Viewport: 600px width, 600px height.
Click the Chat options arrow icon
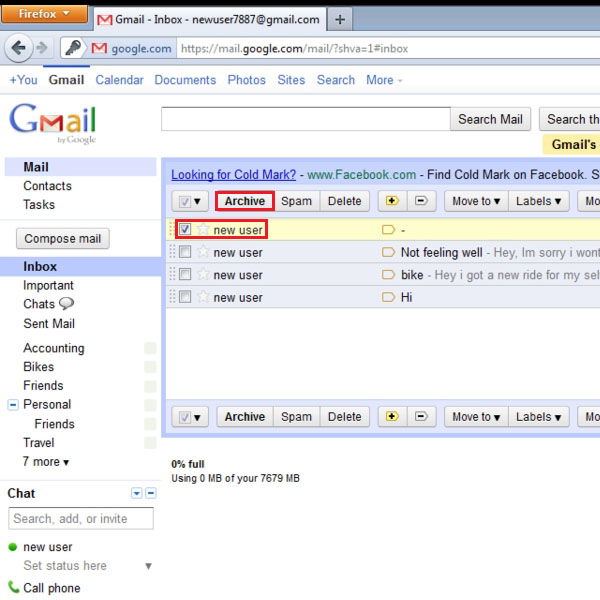[x=137, y=493]
